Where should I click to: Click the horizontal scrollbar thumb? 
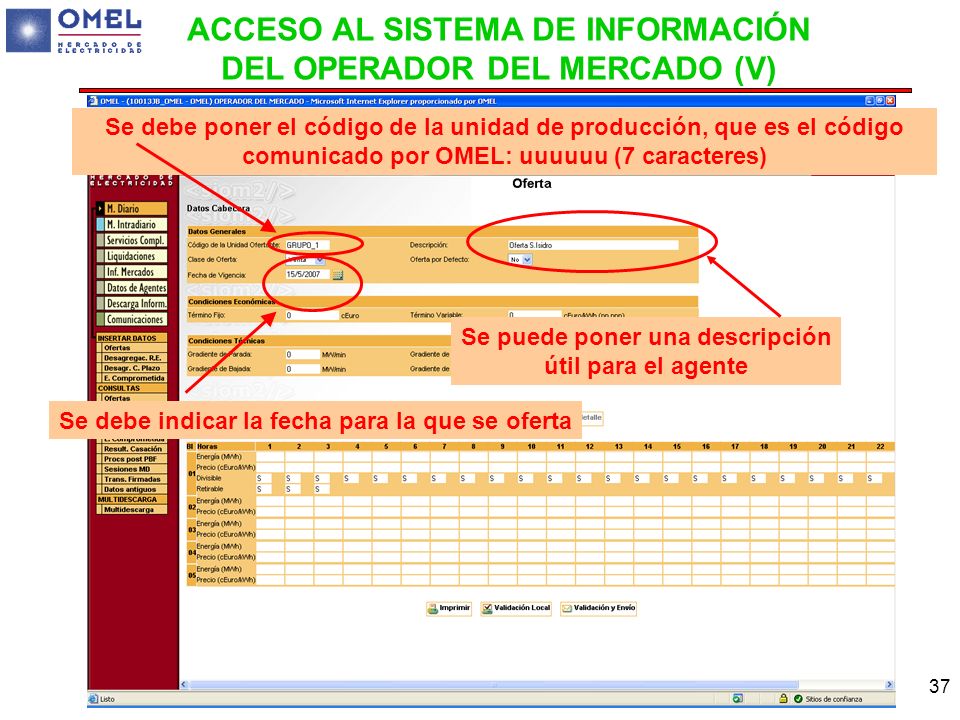pyautogui.click(x=493, y=684)
